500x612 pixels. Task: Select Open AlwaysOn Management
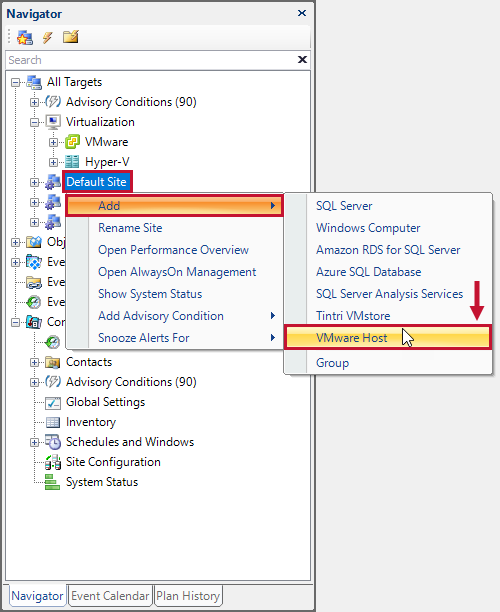pyautogui.click(x=174, y=272)
